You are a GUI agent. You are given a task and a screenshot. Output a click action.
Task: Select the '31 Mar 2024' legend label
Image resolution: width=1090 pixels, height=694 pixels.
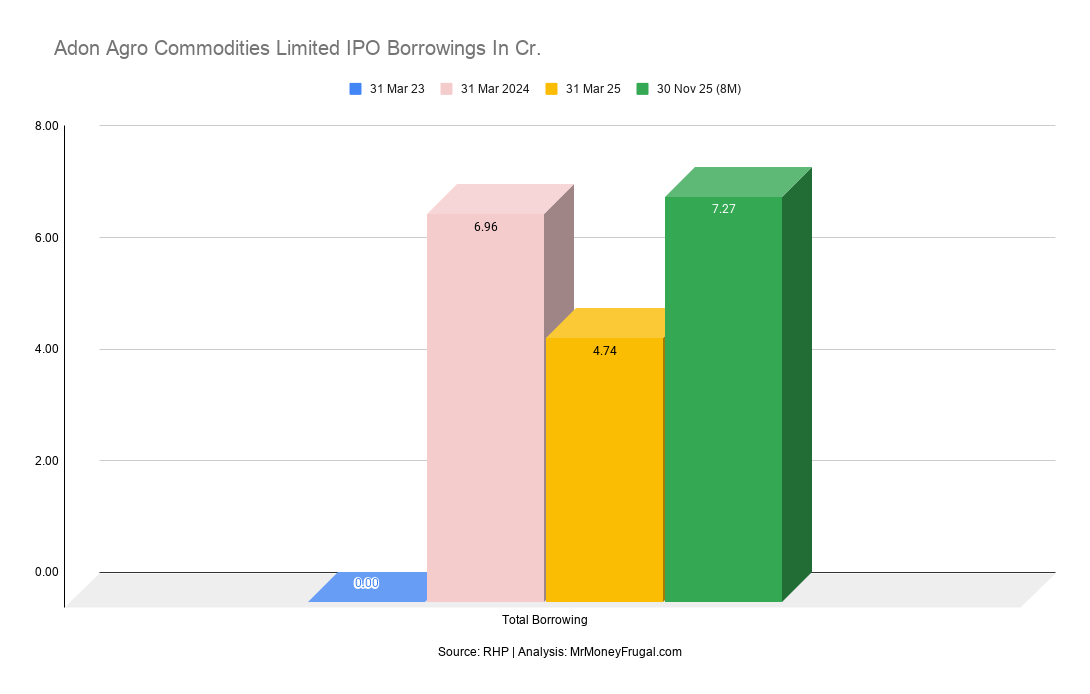(x=495, y=89)
